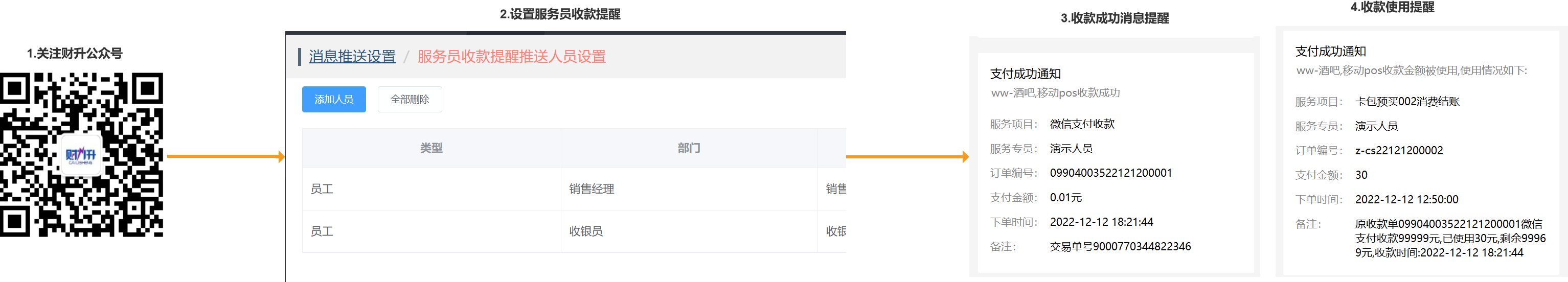This screenshot has width=1568, height=282.
Task: Click 交易单号9000770344822346 remark text
Action: [x=1120, y=246]
